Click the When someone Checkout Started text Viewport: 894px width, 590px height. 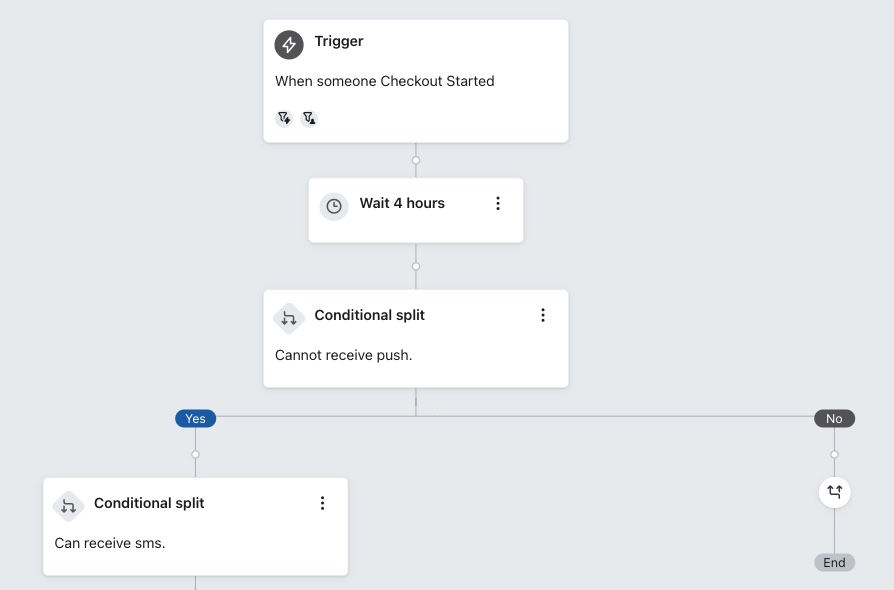(x=385, y=81)
